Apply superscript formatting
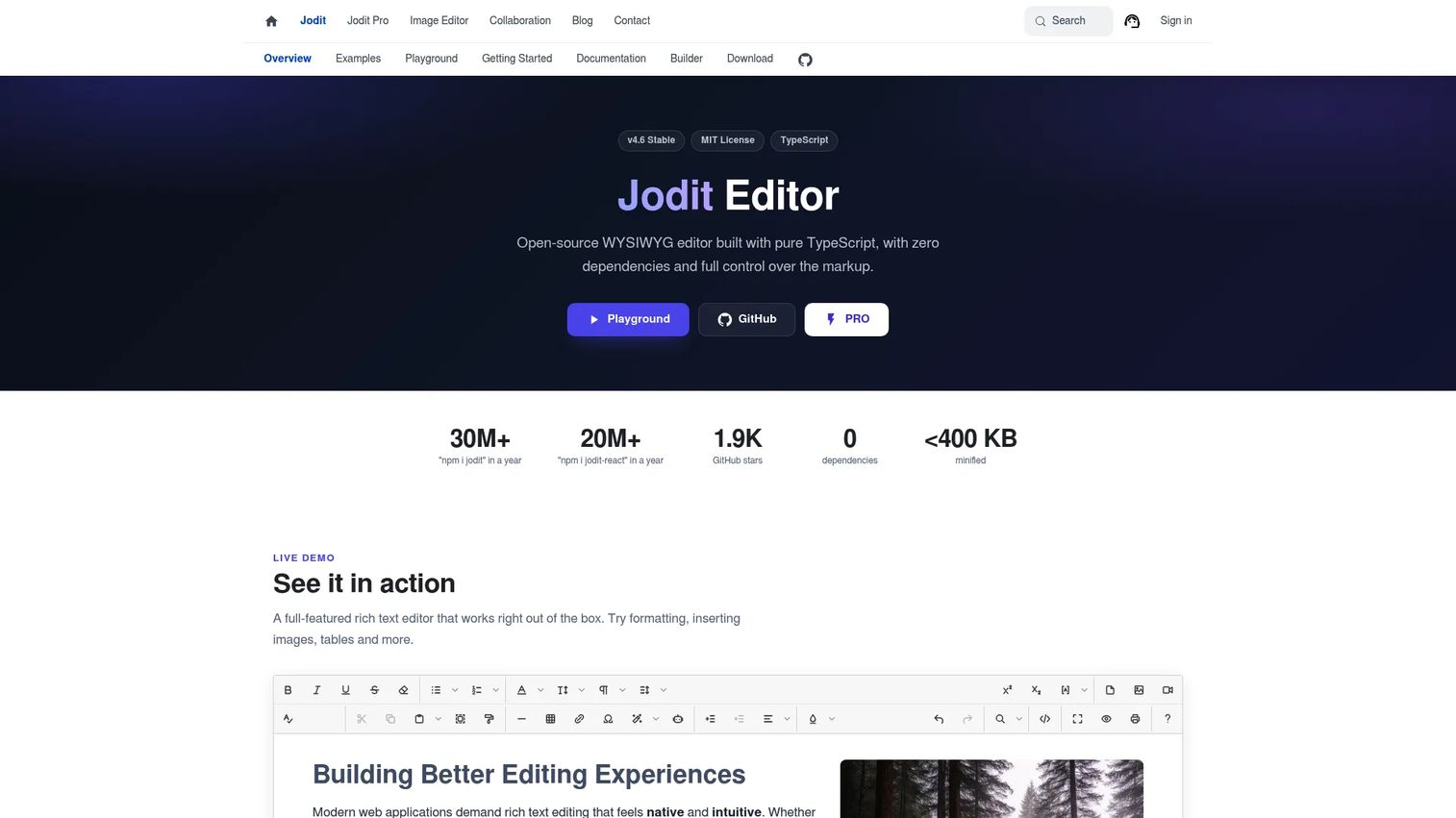Viewport: 1456px width, 818px height. (1007, 690)
